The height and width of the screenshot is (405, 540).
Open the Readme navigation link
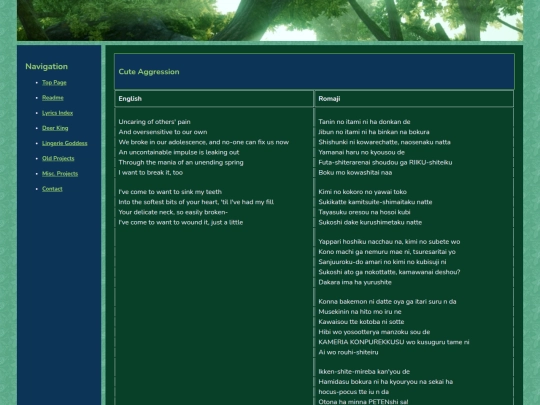coord(53,98)
